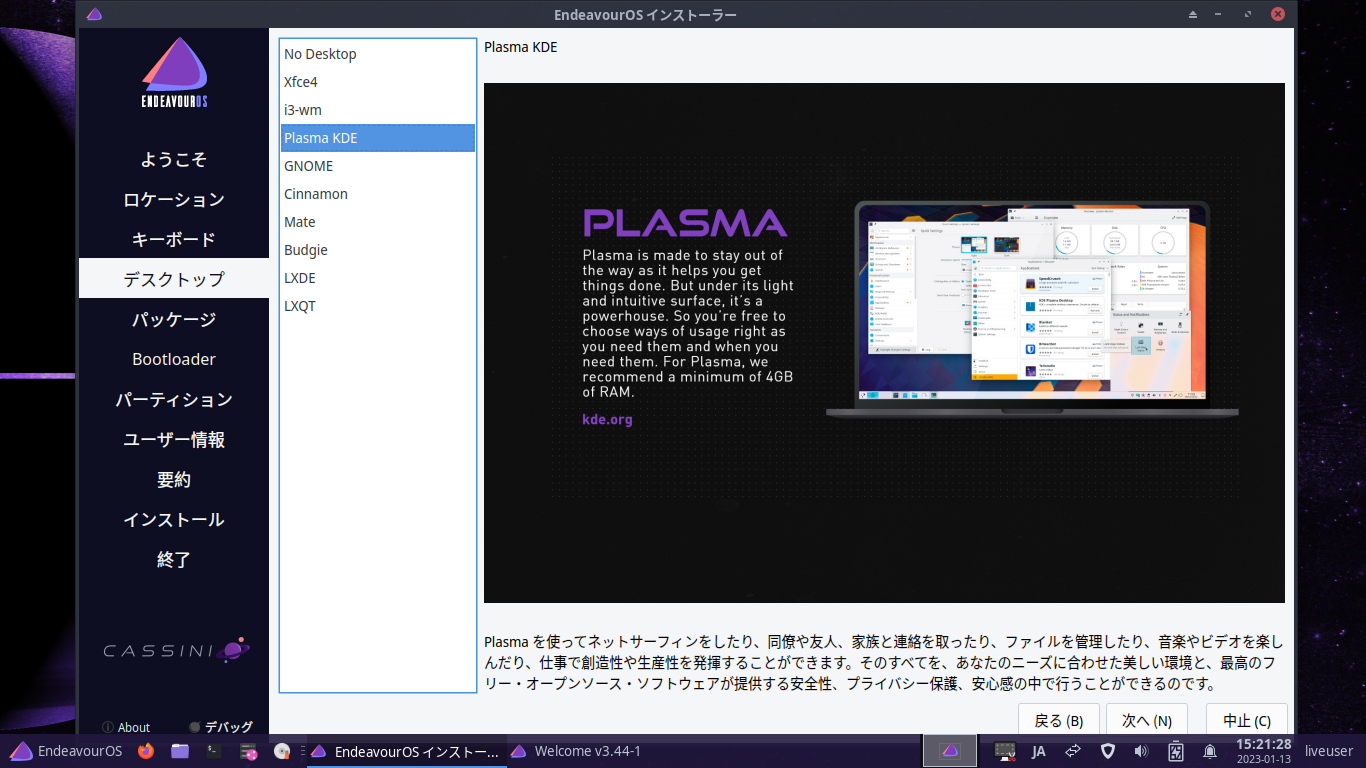
Task: Click the keep-above triangle in the title bar
Action: coord(1192,15)
